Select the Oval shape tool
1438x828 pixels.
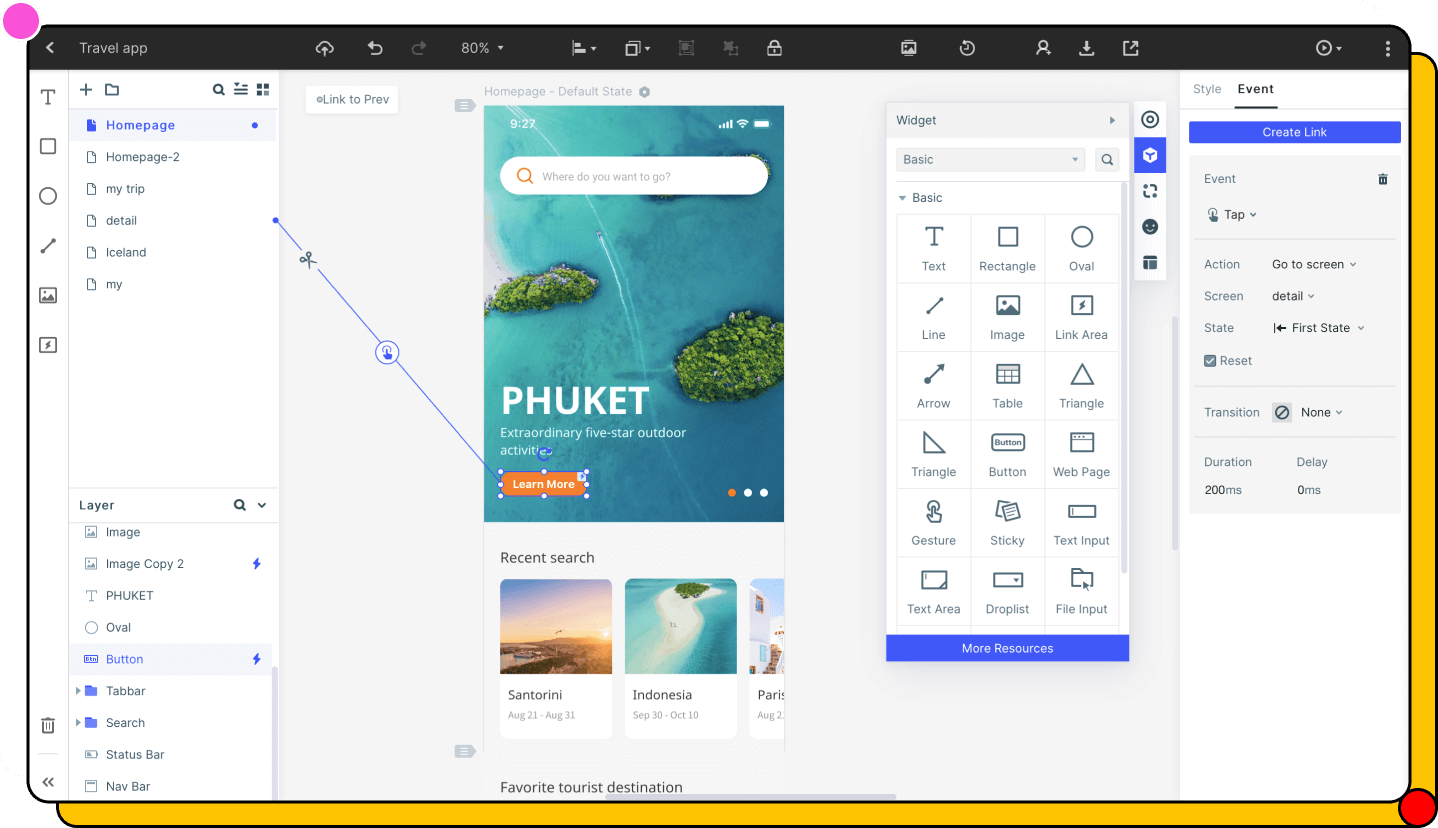click(47, 196)
